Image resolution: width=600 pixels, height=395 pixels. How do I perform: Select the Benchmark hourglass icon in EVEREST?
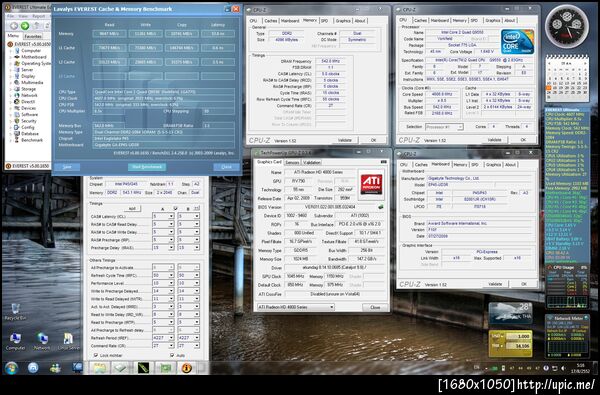17,140
